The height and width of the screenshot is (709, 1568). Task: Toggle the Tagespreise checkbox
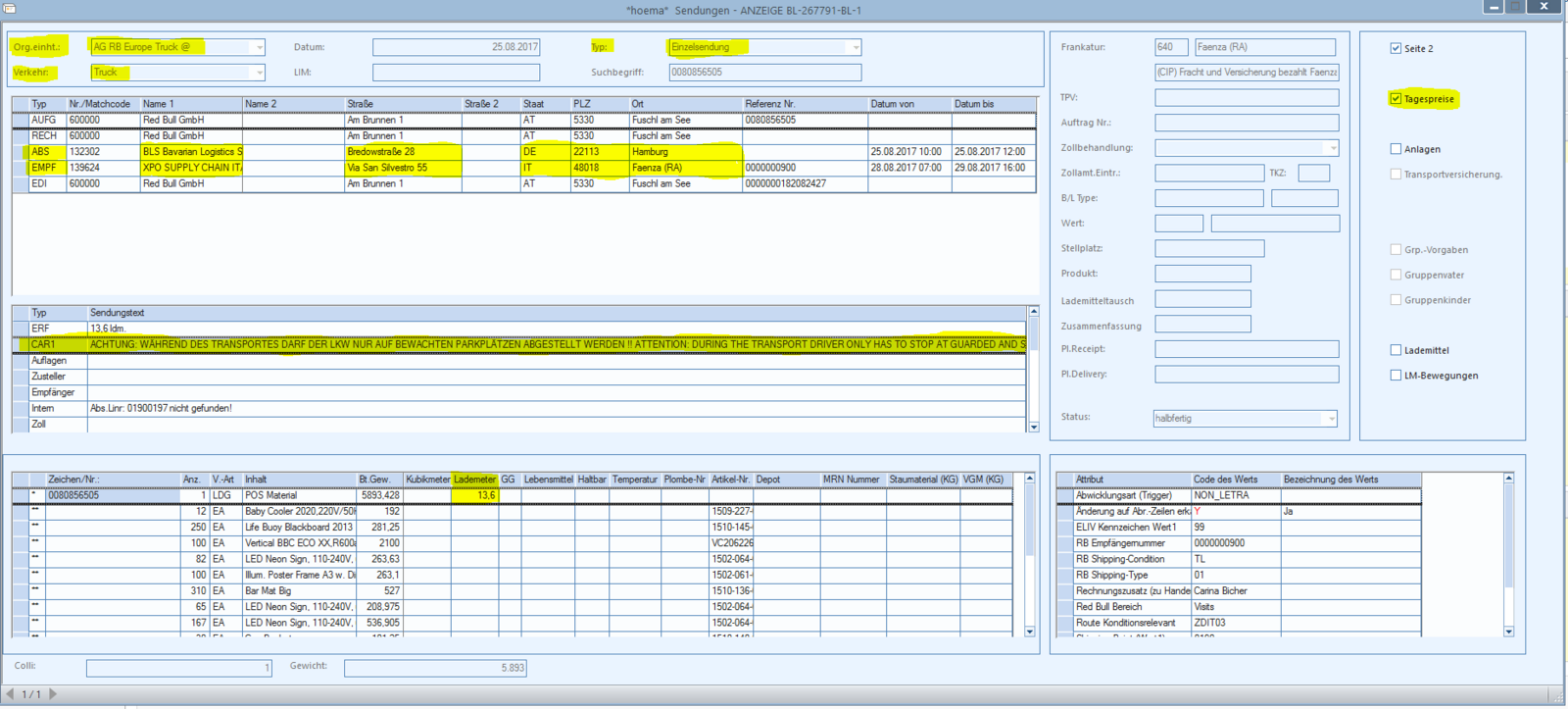[x=1396, y=99]
